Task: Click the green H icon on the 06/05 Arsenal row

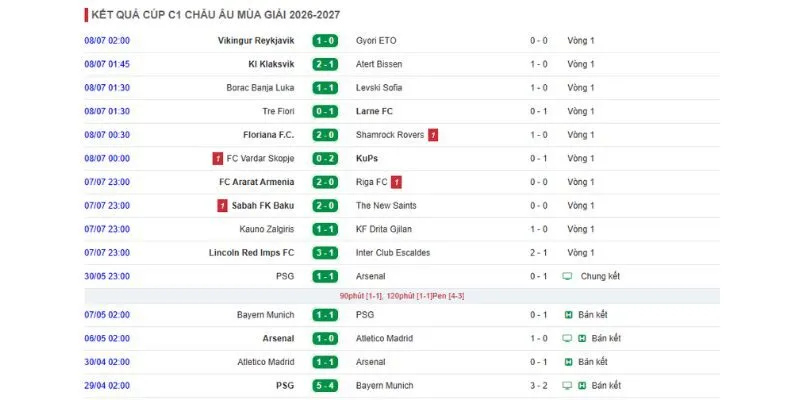Action: [x=582, y=338]
